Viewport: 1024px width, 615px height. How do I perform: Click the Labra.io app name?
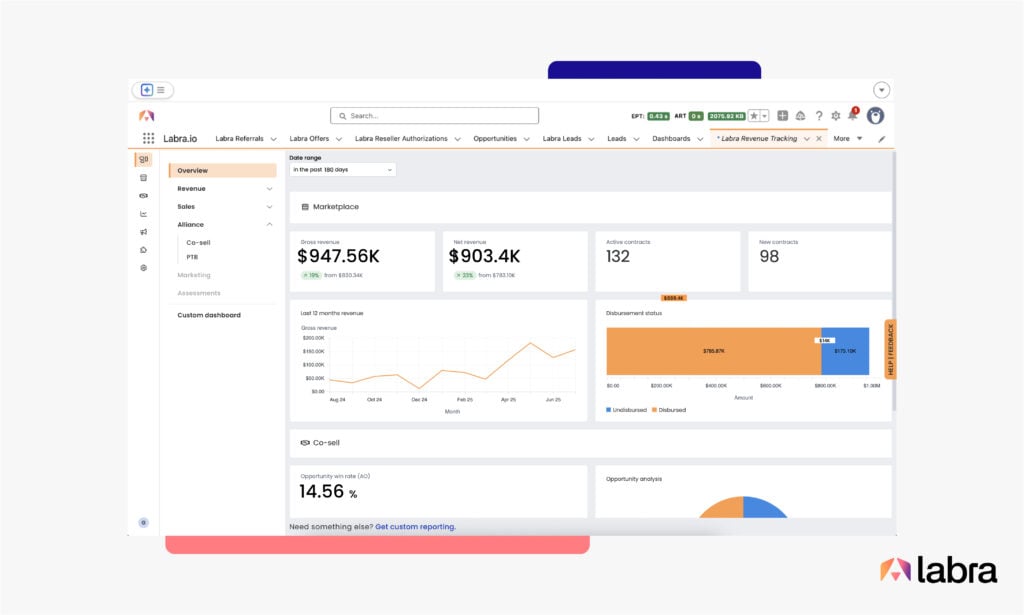(x=180, y=138)
